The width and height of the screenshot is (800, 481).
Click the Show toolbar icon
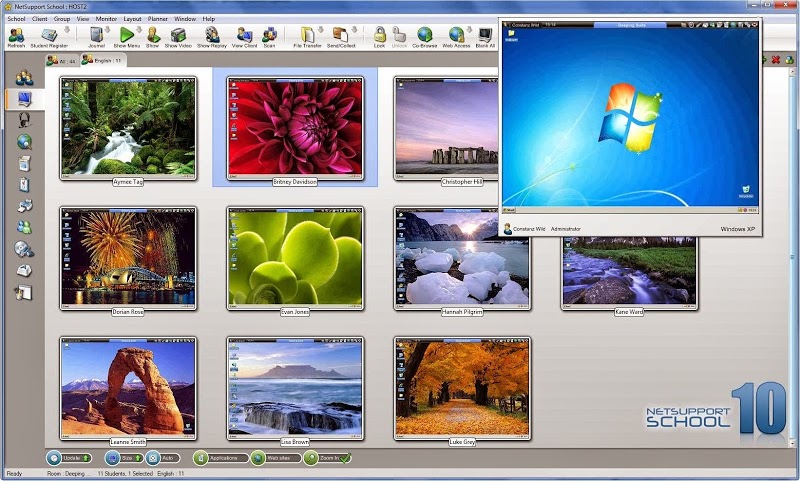[153, 37]
